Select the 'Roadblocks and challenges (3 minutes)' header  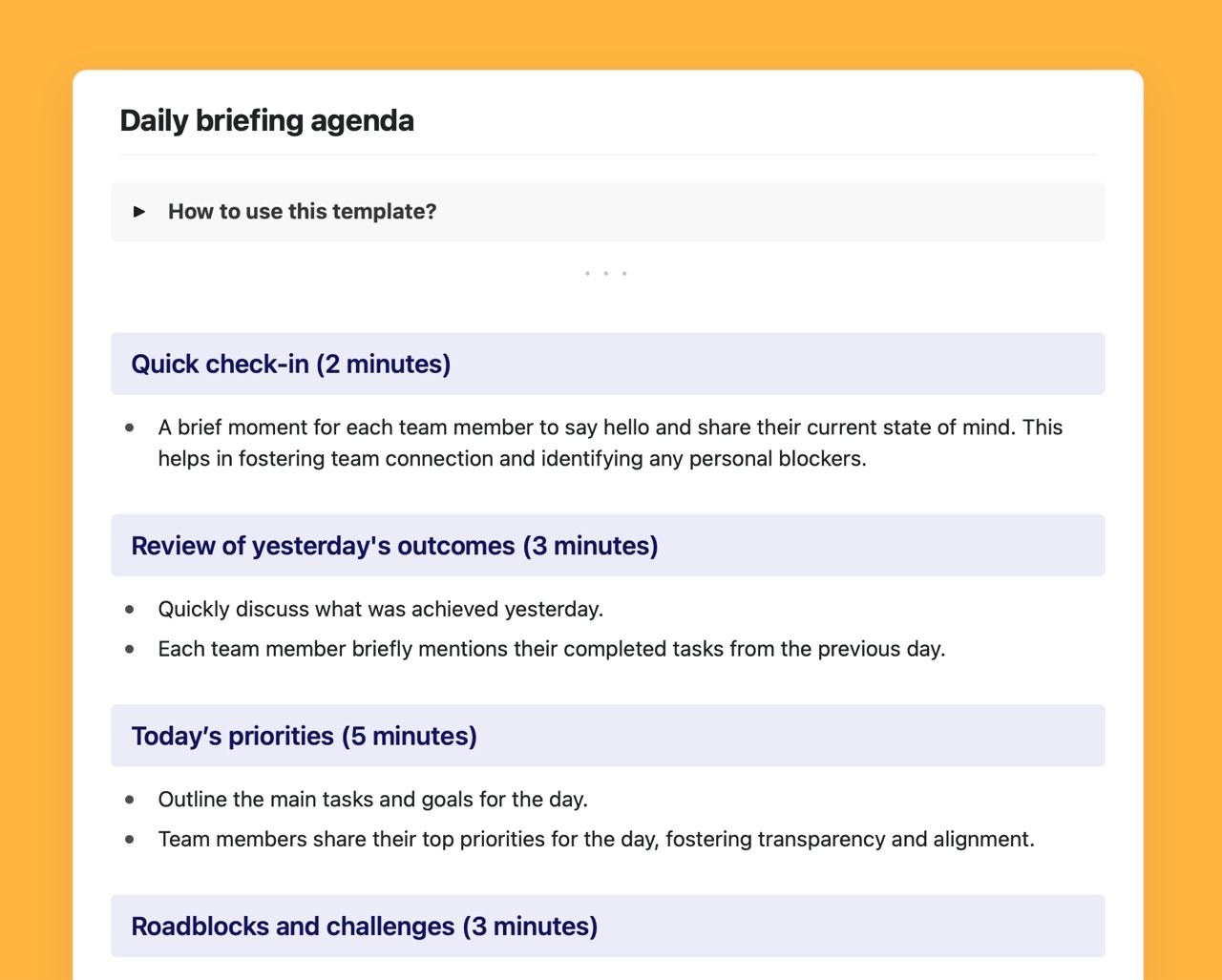pyautogui.click(x=363, y=926)
